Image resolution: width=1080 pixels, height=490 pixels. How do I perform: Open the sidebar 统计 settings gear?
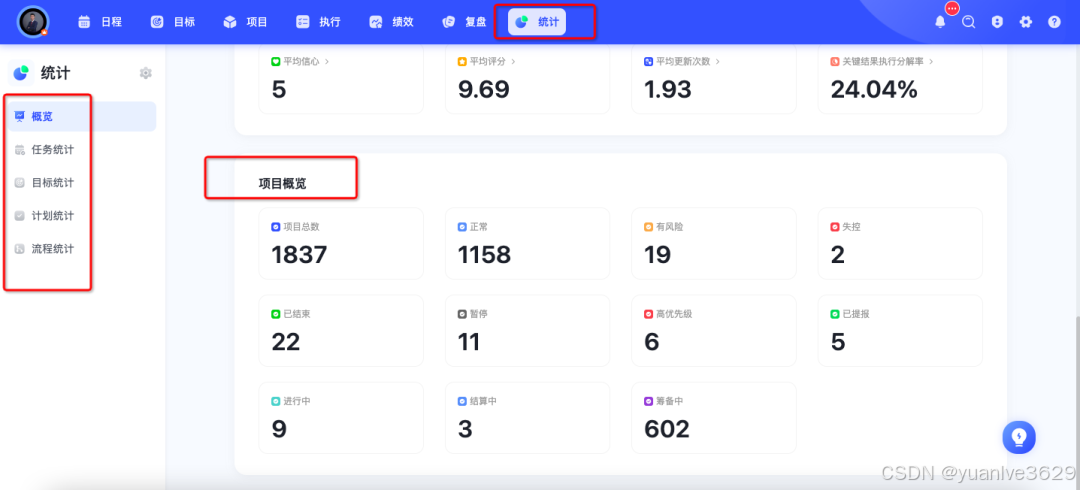click(x=145, y=73)
